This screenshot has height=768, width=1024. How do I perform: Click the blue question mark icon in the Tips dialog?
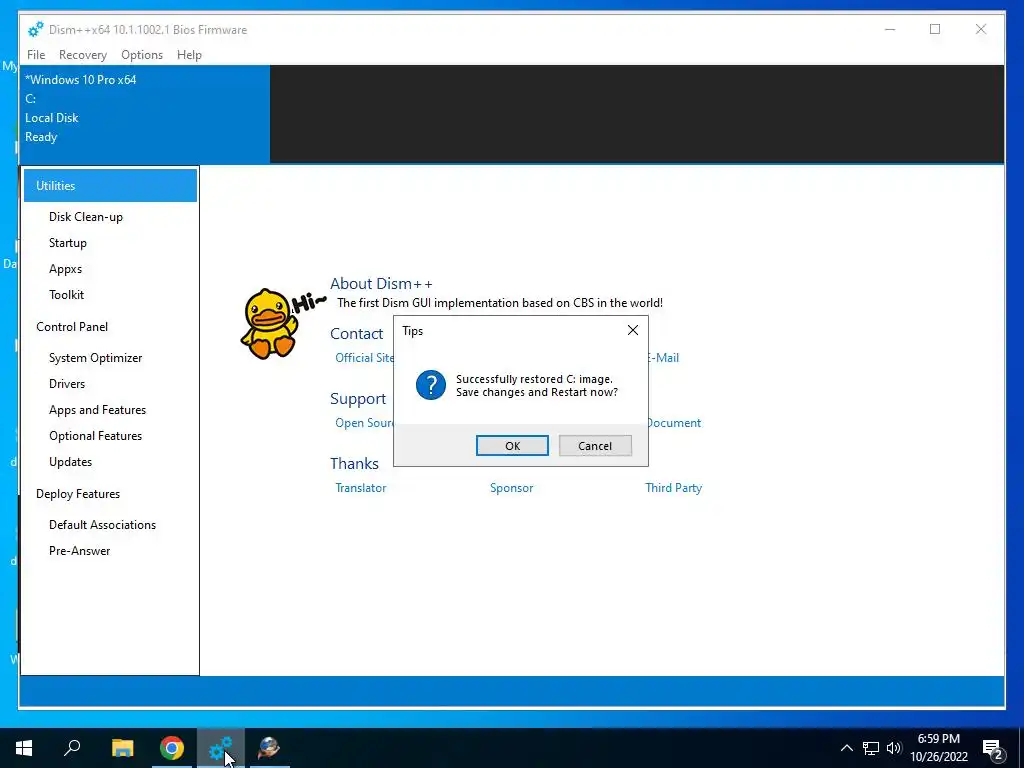(431, 385)
